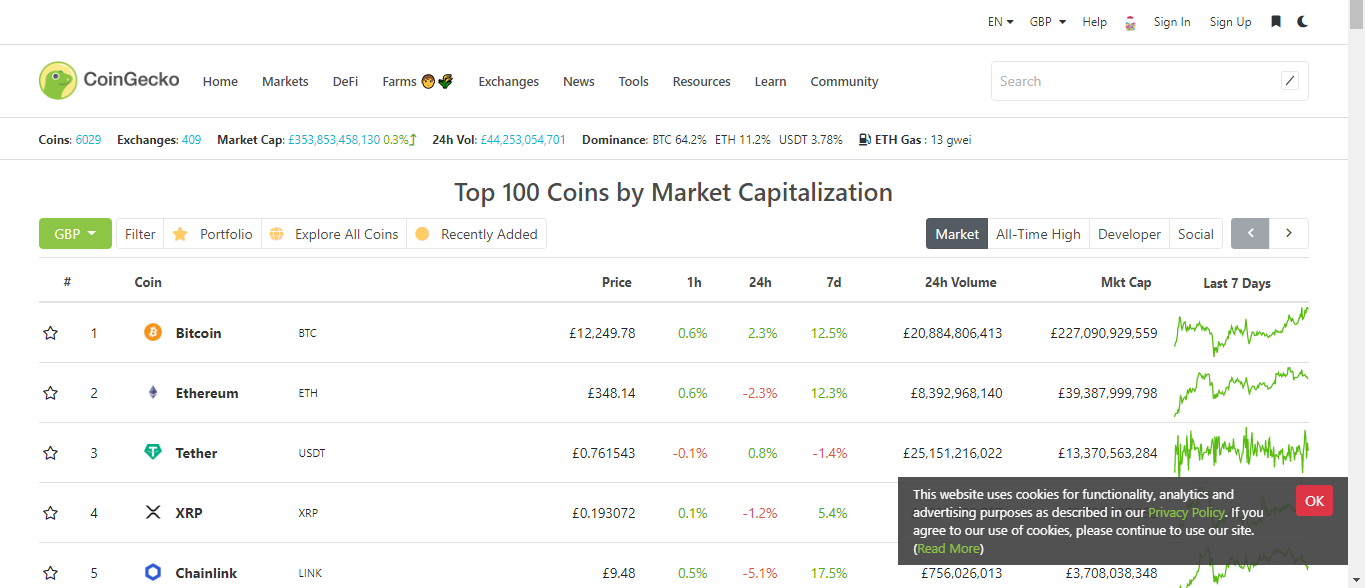This screenshot has height=588, width=1365.
Task: Open the Exchanges menu item
Action: point(508,82)
